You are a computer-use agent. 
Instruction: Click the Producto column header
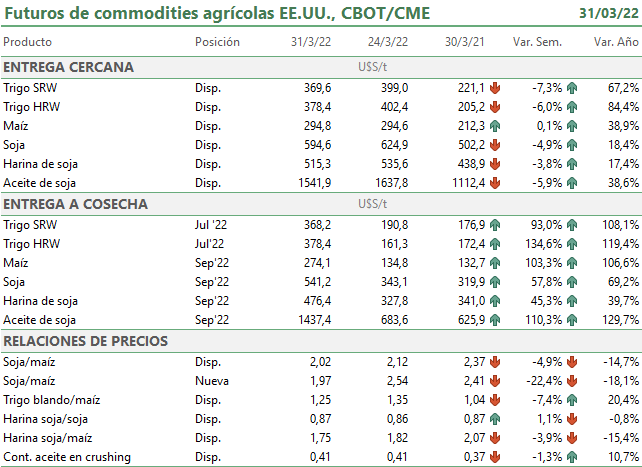(x=27, y=42)
